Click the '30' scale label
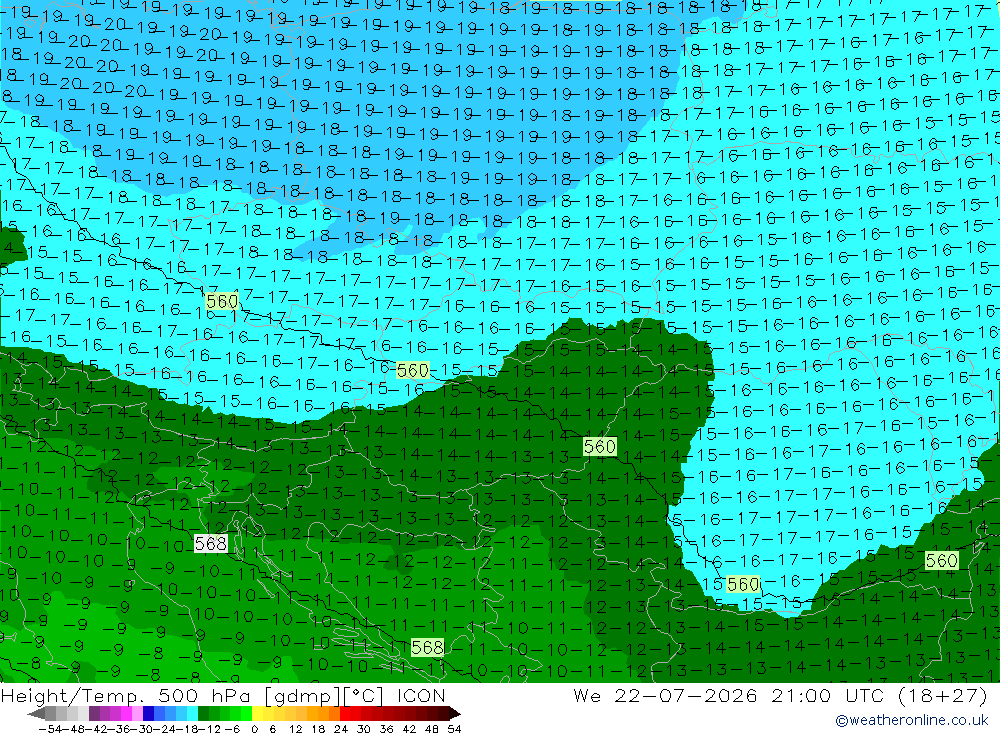The height and width of the screenshot is (733, 1000). (364, 729)
